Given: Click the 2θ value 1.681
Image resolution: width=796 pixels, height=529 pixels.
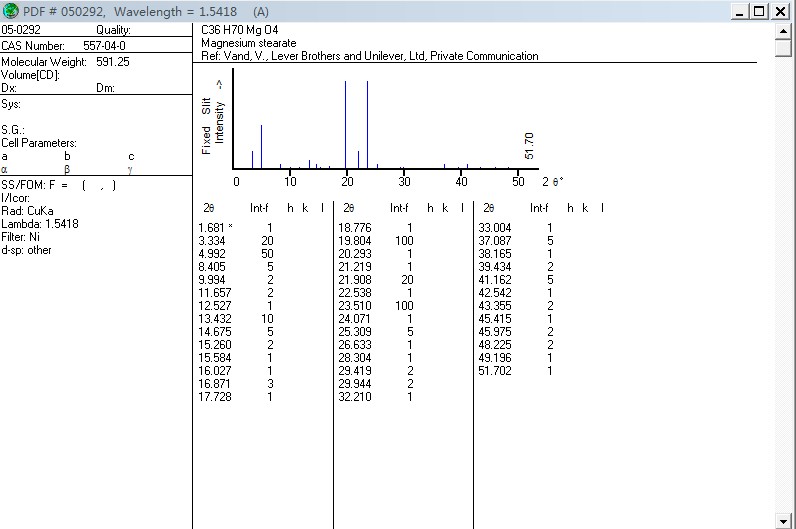Looking at the screenshot, I should 212,227.
